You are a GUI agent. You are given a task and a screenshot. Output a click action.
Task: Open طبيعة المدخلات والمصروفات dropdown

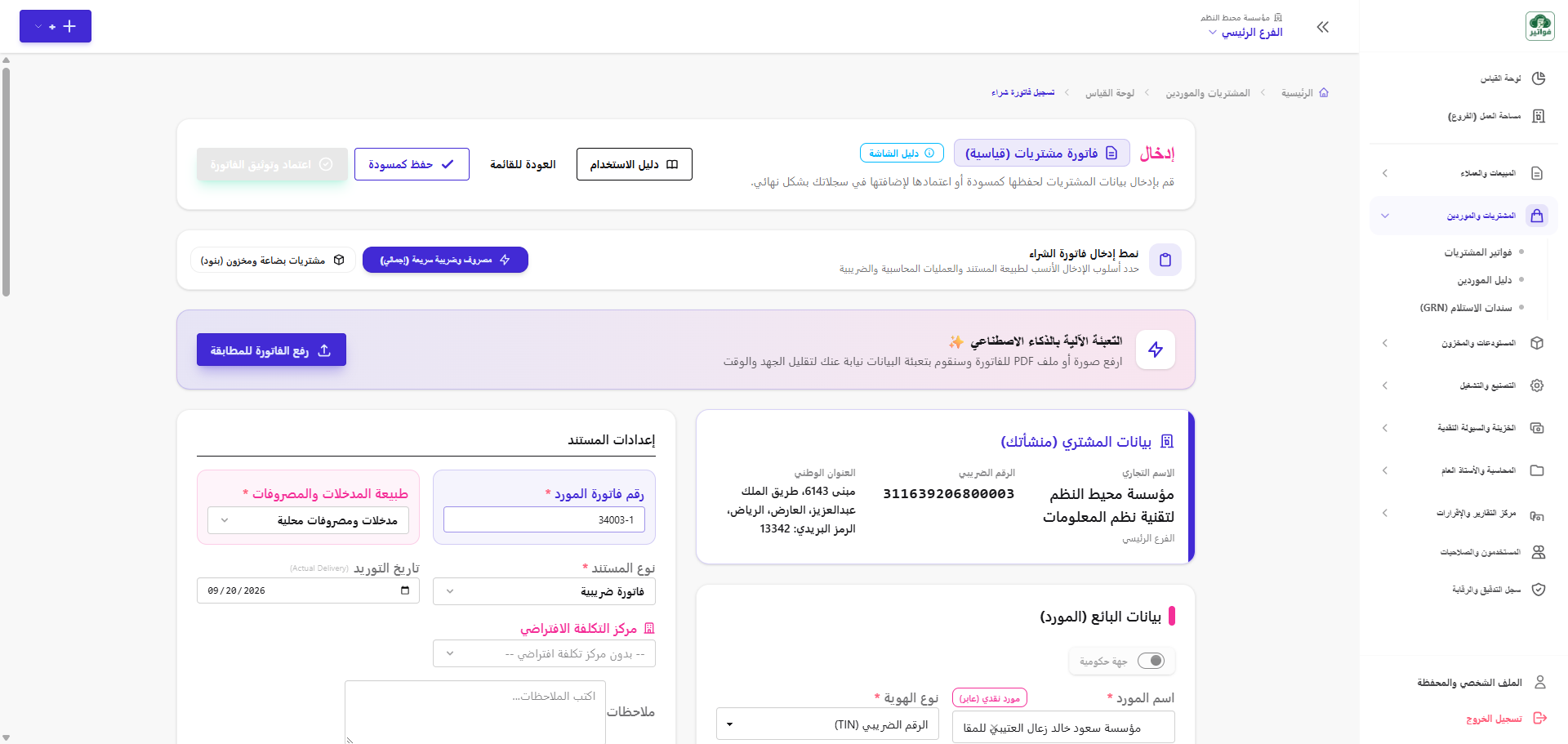308,521
